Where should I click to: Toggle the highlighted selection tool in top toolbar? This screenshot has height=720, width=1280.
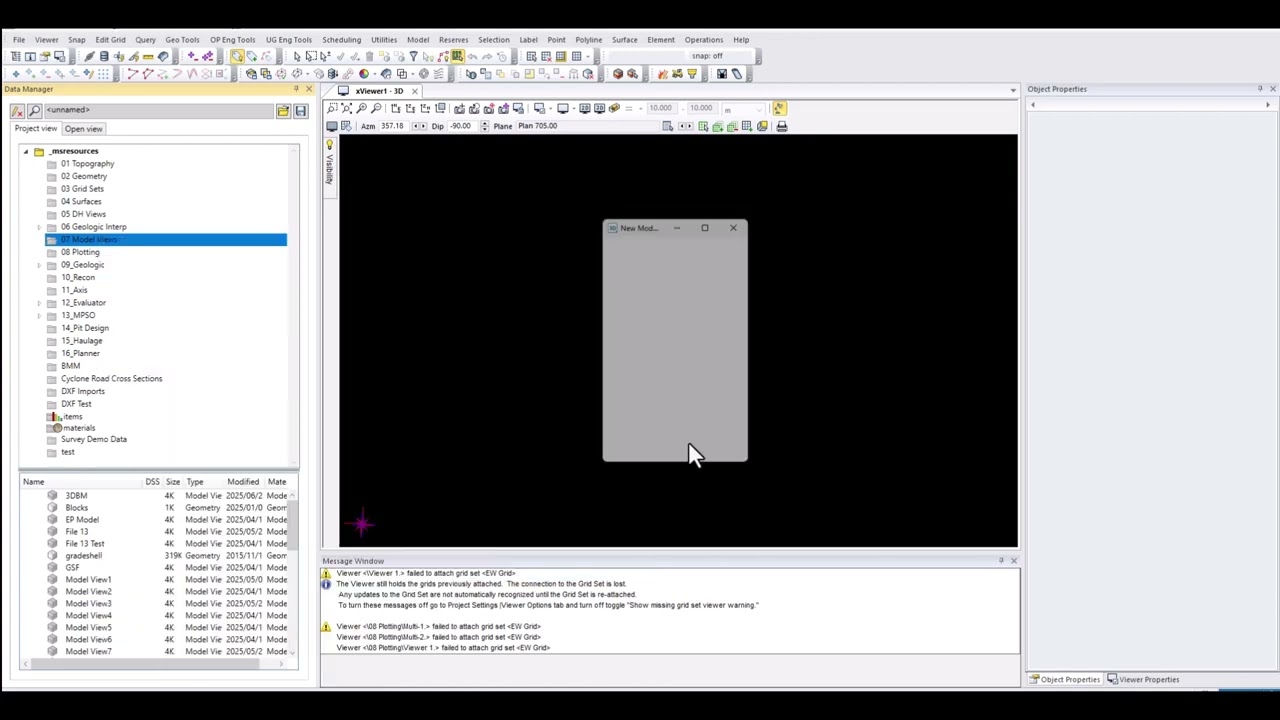(x=237, y=57)
